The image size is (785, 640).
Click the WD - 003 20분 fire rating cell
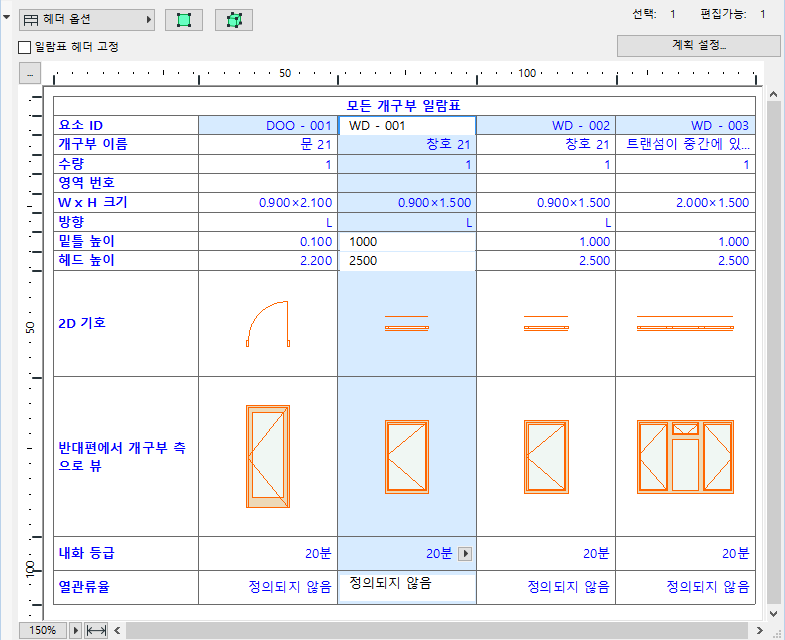[x=685, y=554]
